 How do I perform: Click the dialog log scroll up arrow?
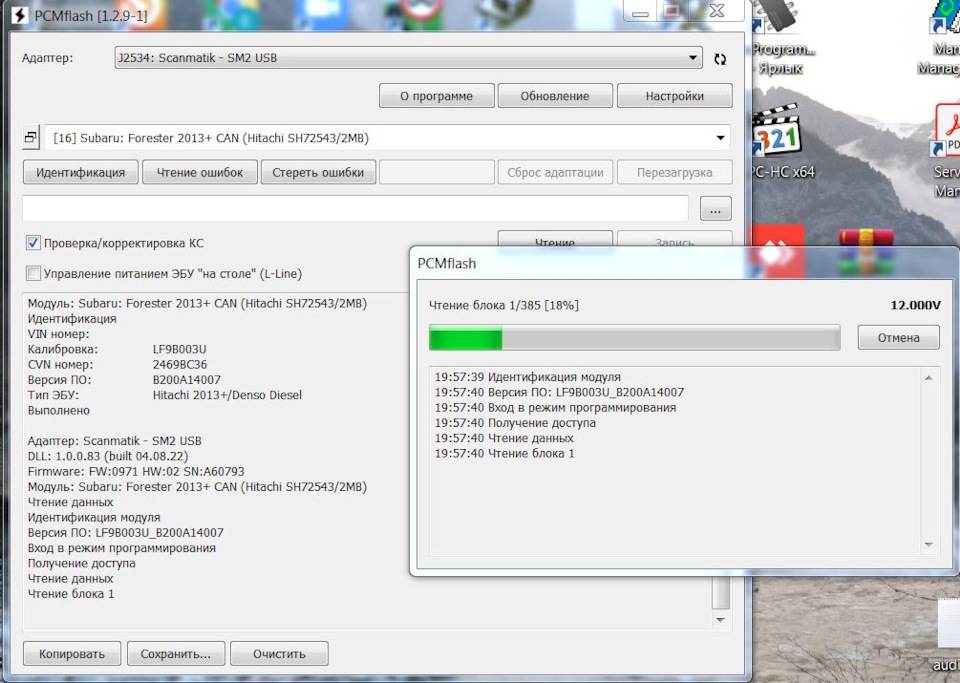click(x=929, y=378)
